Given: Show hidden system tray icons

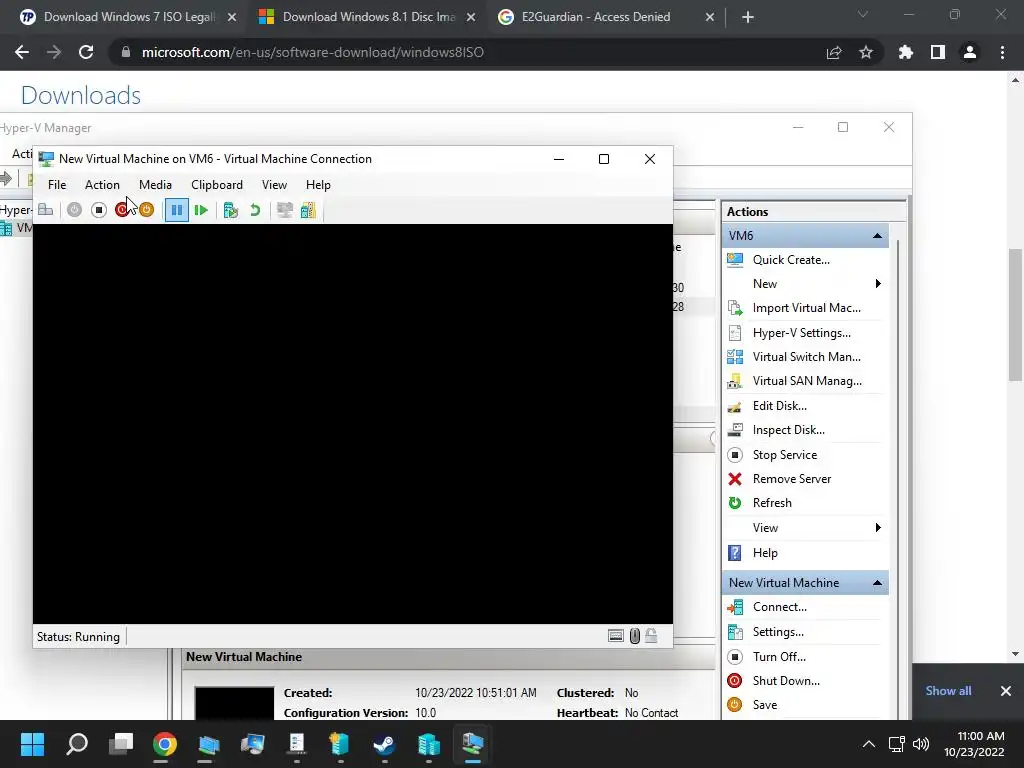Looking at the screenshot, I should [869, 744].
